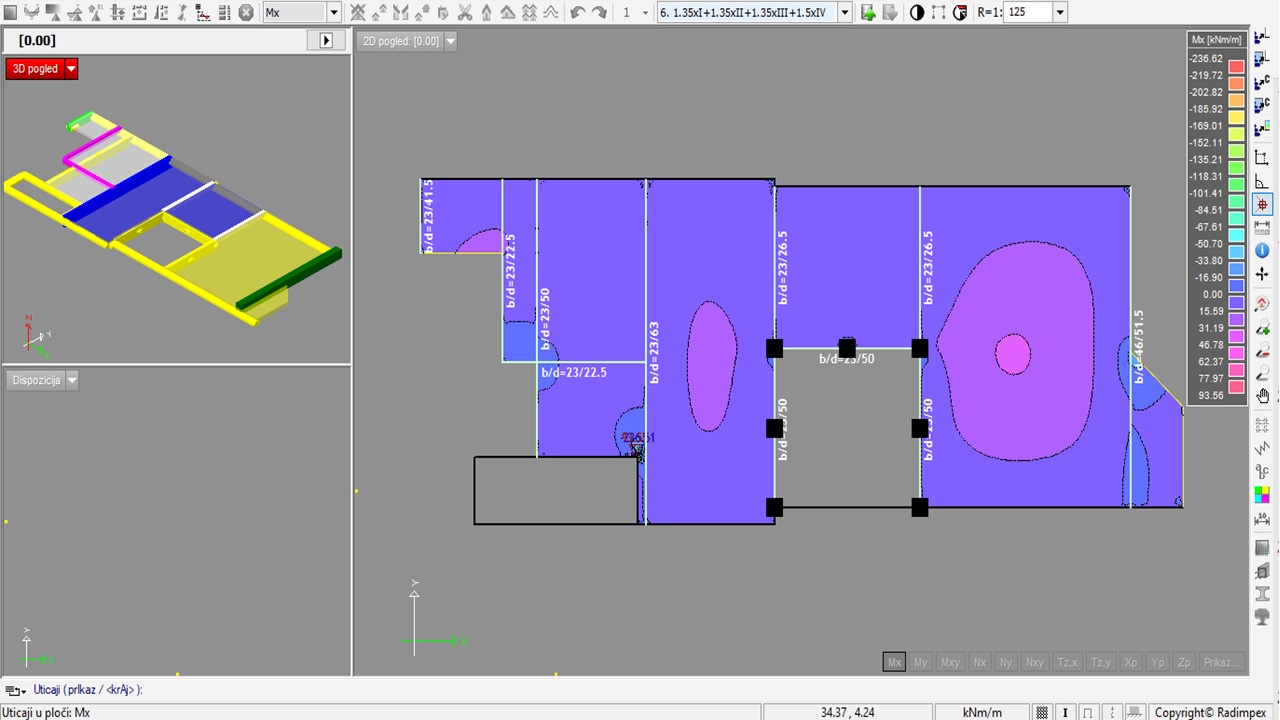Click the R=1: scale input field
1280x720 pixels.
tap(1028, 13)
